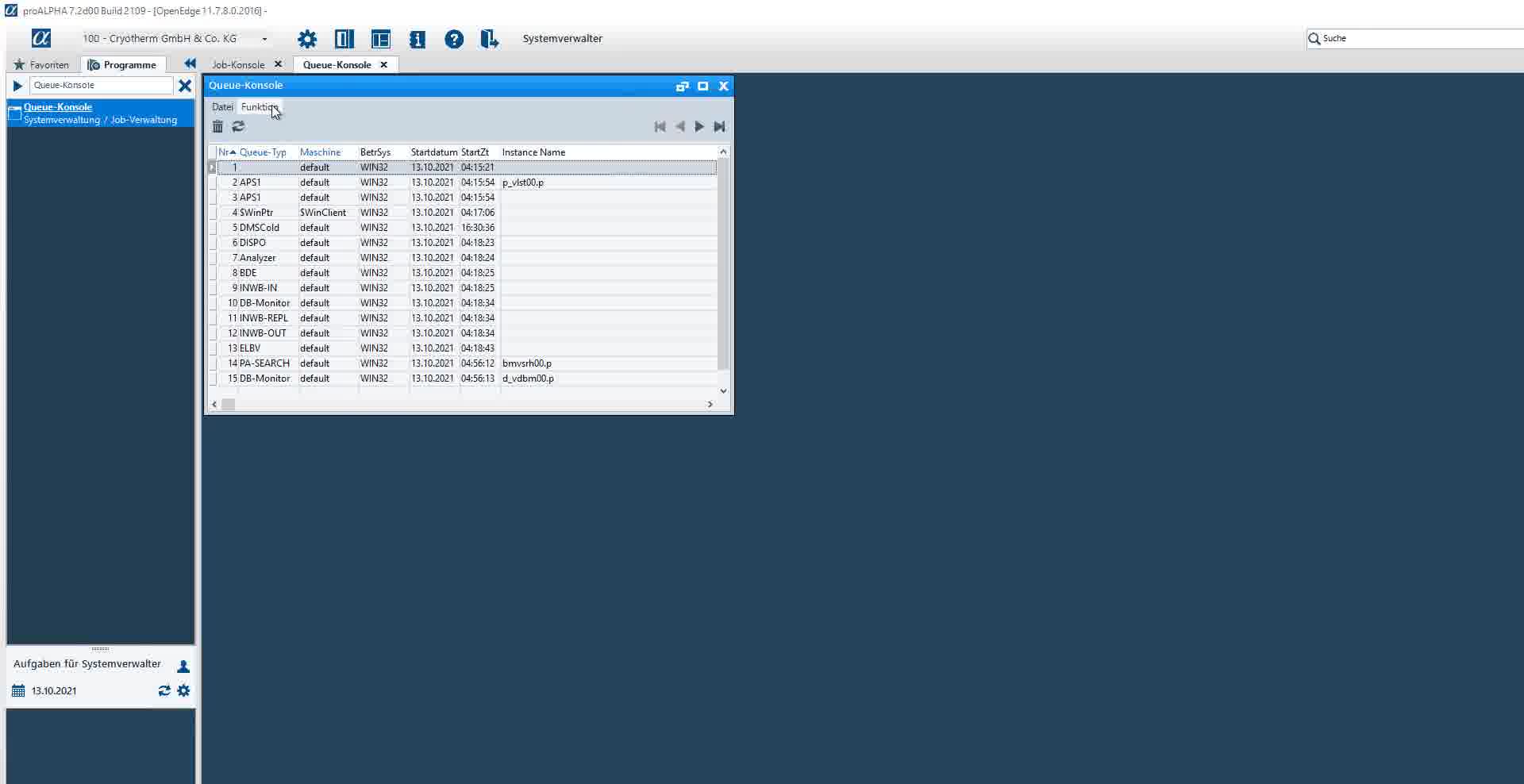Click instance name p_vlst00.p
The image size is (1524, 784).
pyautogui.click(x=523, y=183)
